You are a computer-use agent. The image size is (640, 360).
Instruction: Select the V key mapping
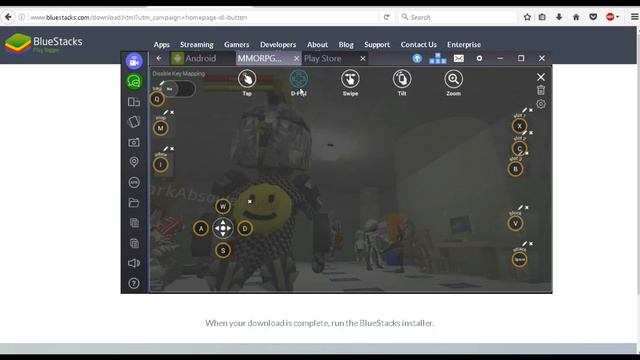click(516, 223)
